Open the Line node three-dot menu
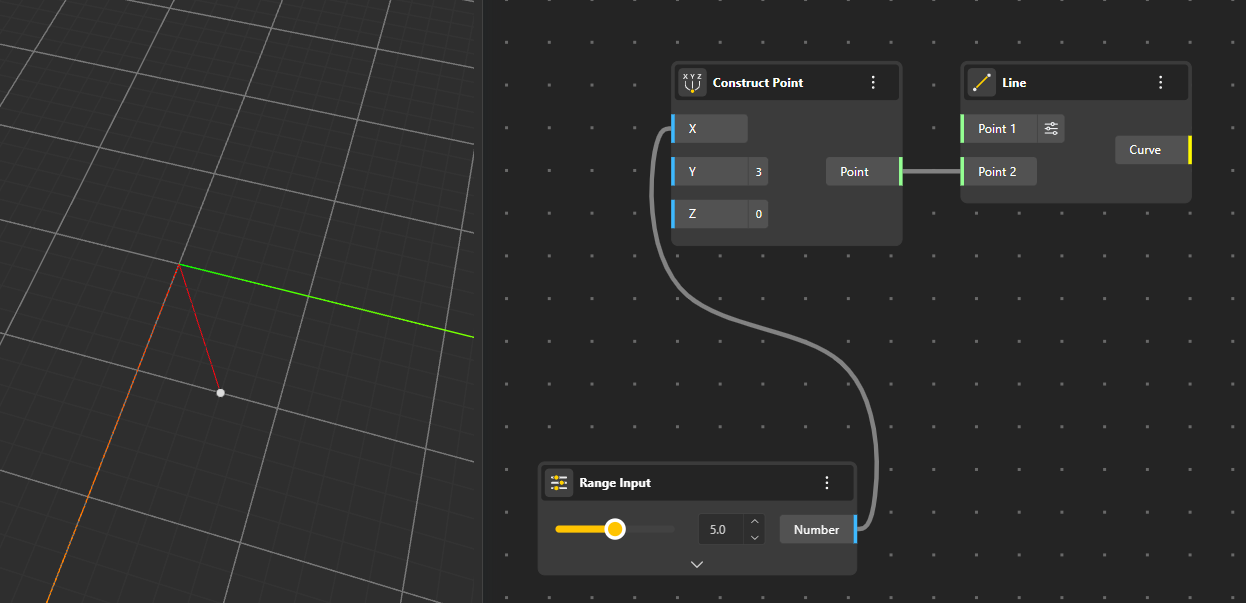 coord(1161,83)
